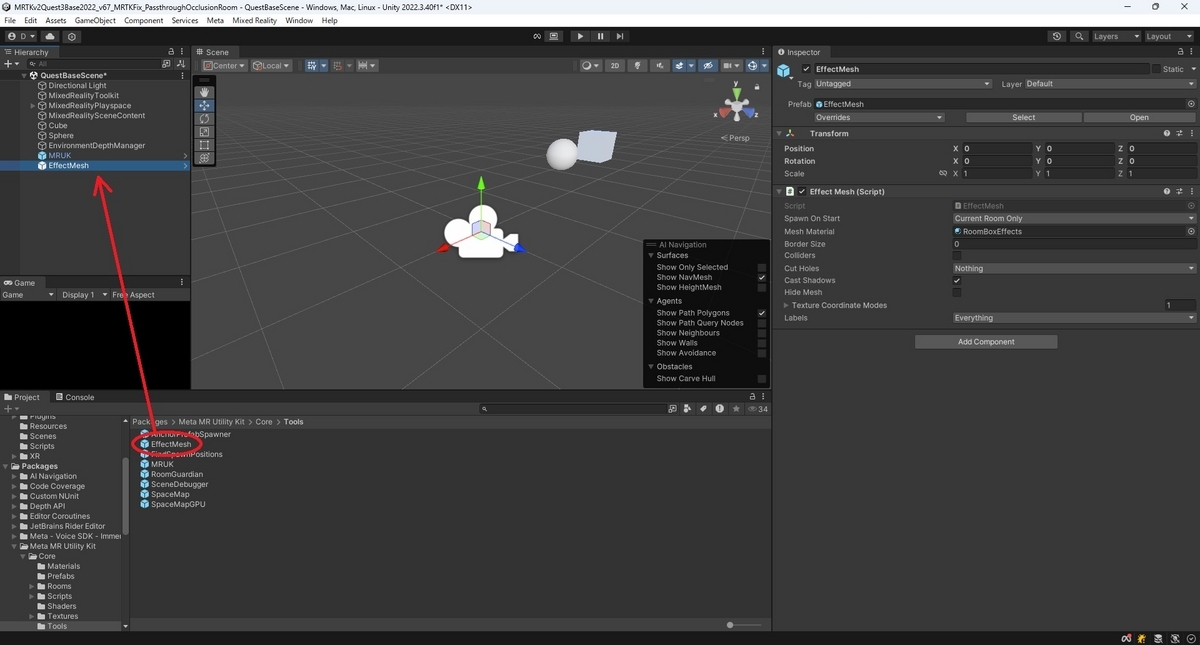Select the Rect tool in Scene toolbar
This screenshot has height=645, width=1200.
point(205,145)
